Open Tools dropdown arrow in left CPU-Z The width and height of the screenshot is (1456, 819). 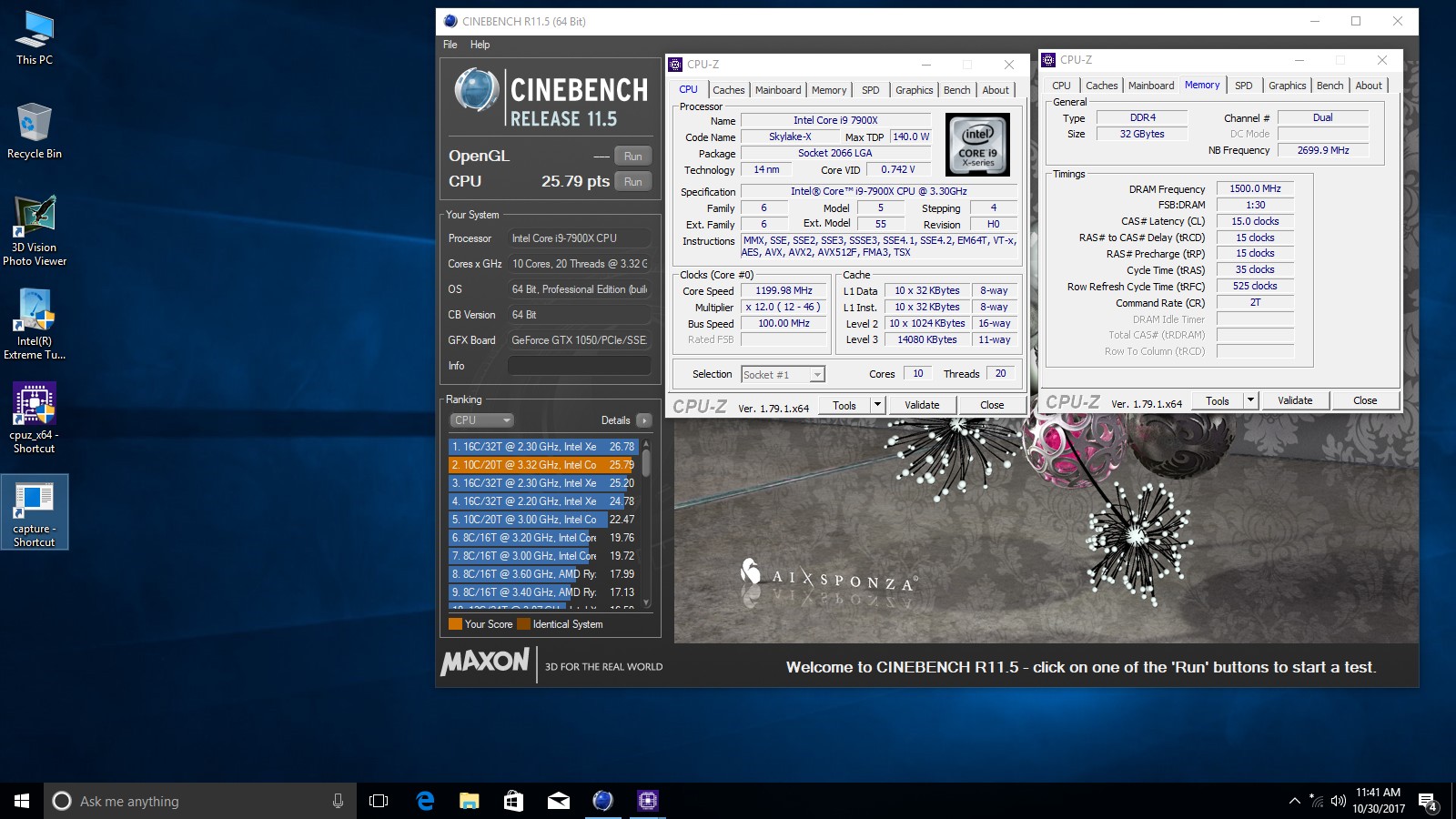click(x=877, y=405)
